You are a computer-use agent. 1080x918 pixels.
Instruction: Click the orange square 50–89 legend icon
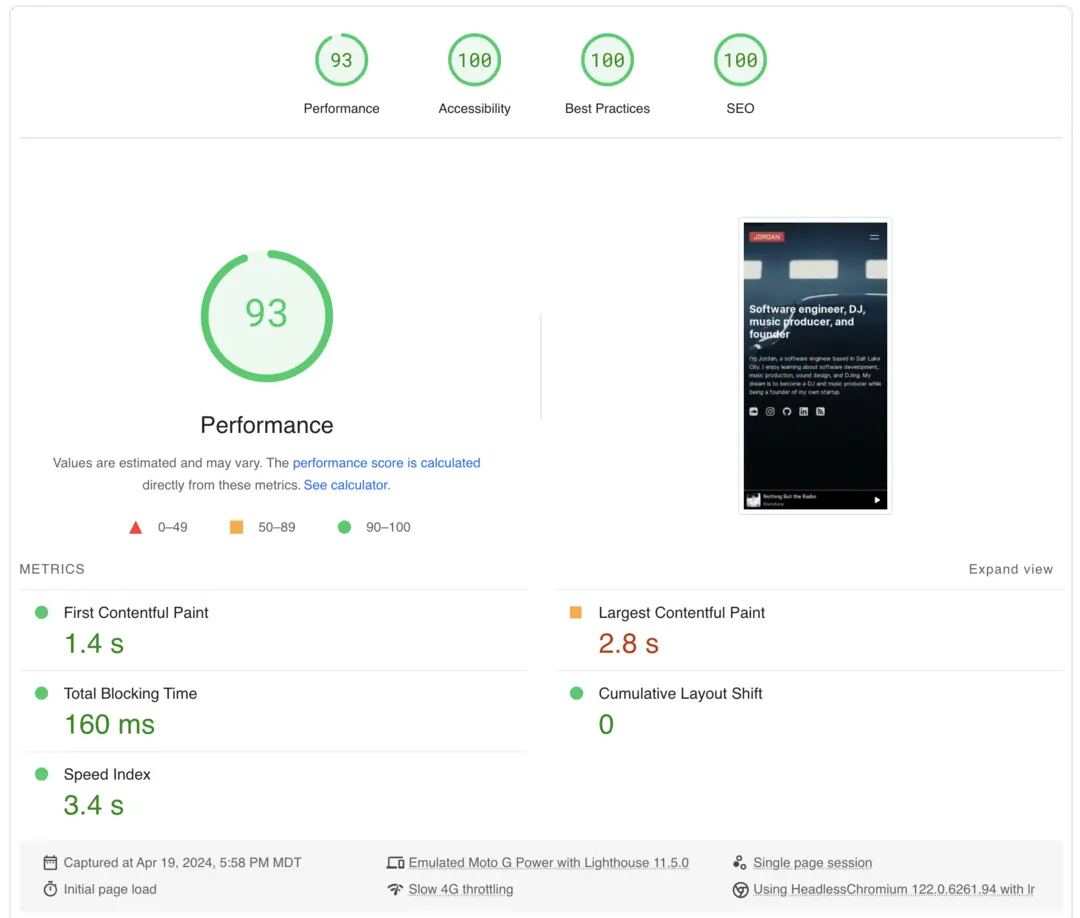(236, 527)
